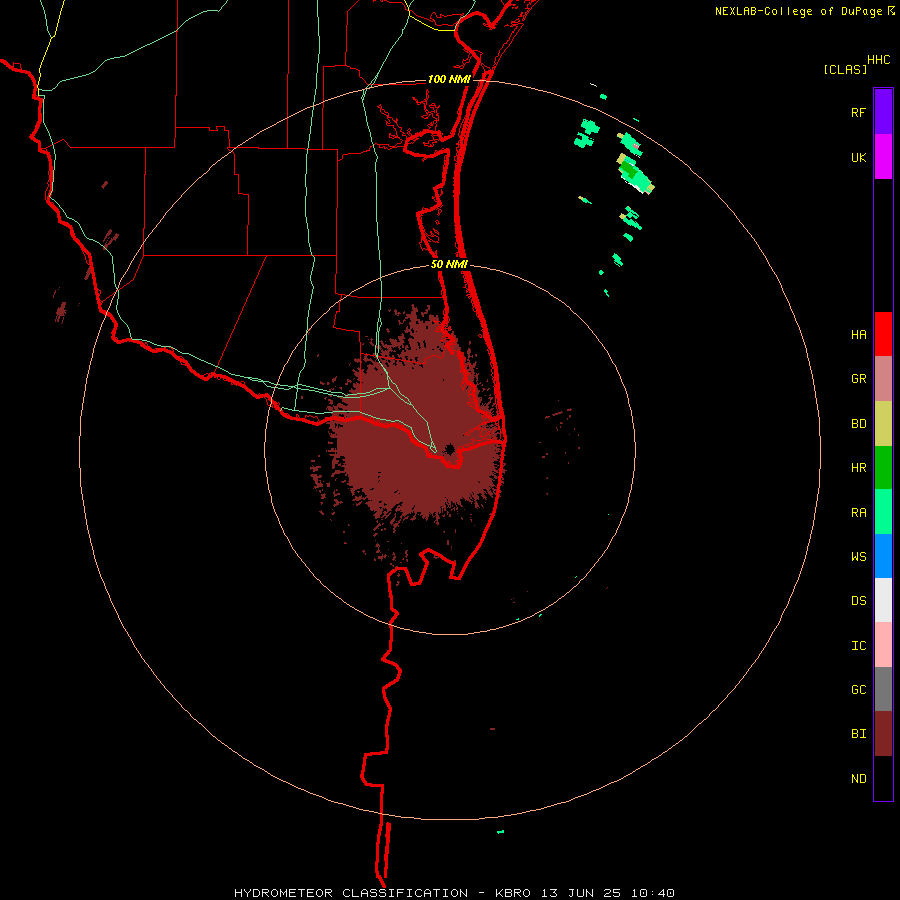Click the IC legend label
This screenshot has height=900, width=900.
click(858, 646)
